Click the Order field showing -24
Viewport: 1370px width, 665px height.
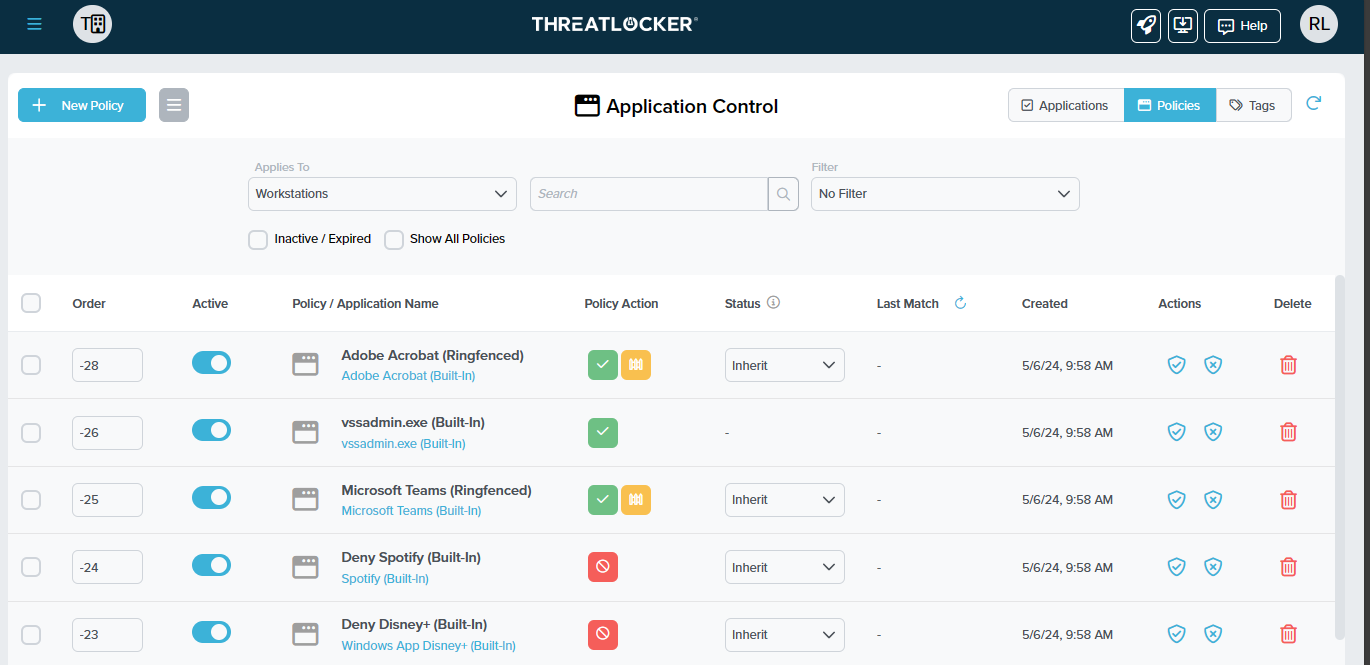click(107, 567)
